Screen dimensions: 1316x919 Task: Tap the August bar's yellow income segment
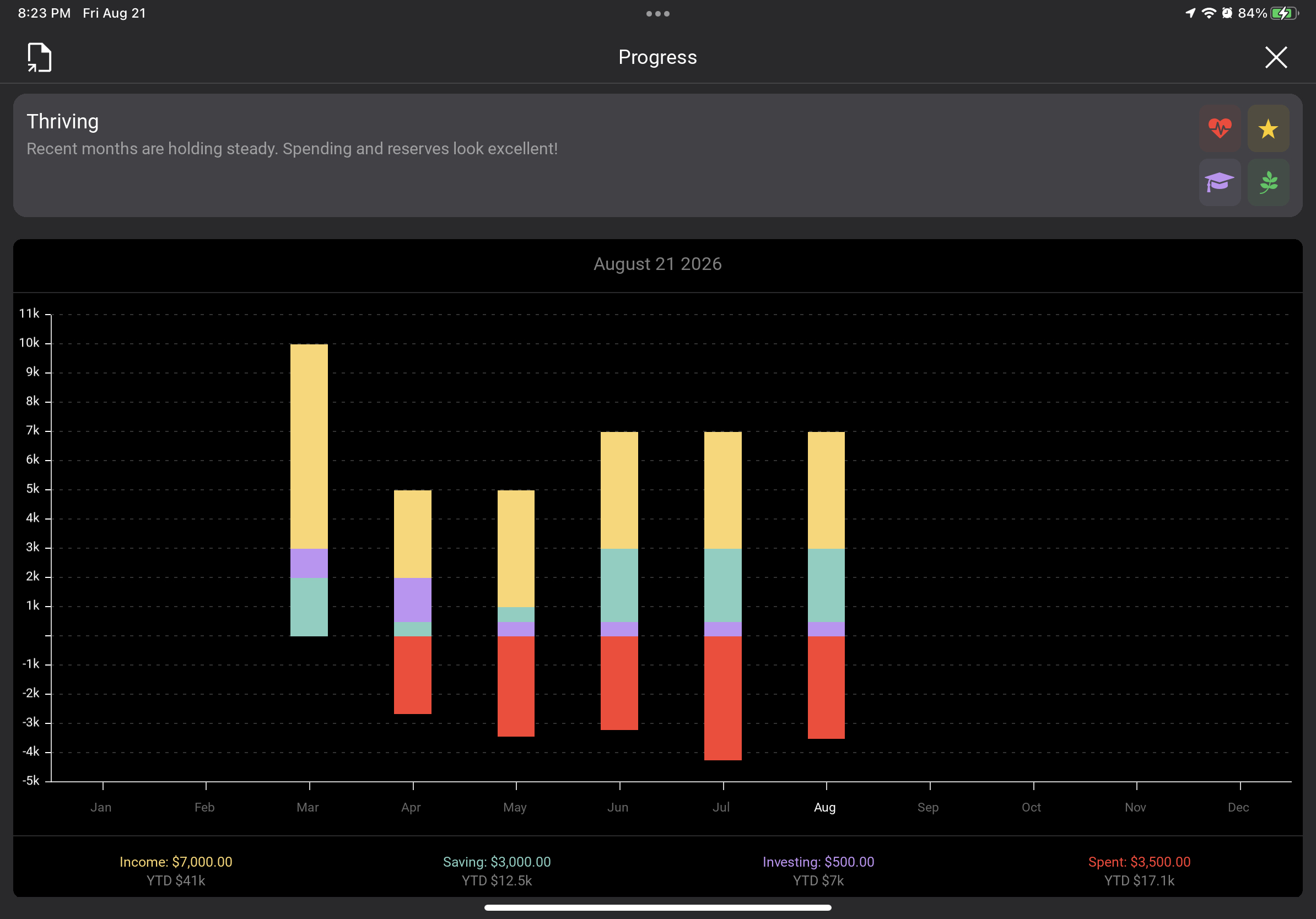826,490
